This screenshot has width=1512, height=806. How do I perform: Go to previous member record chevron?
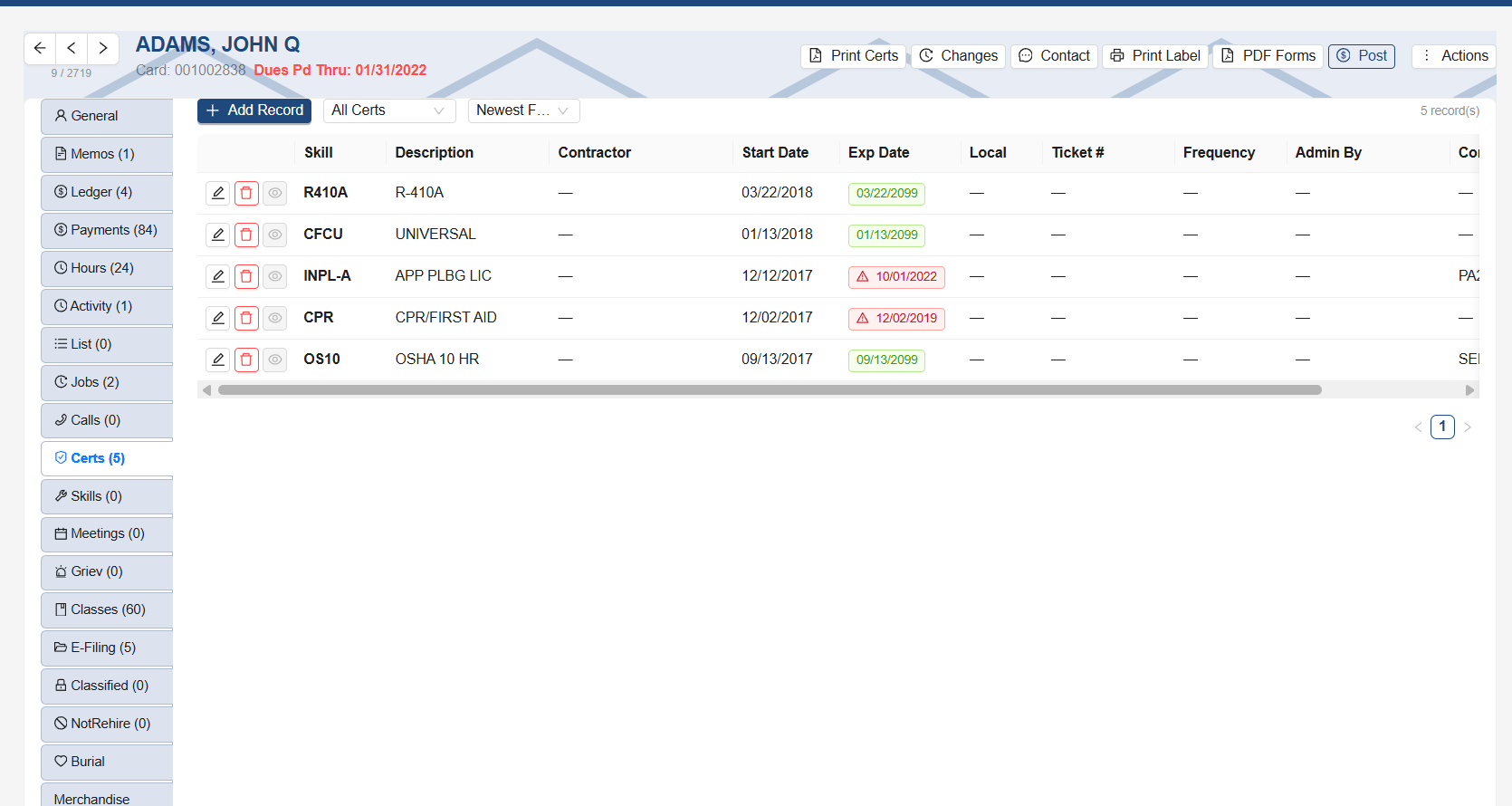(72, 48)
